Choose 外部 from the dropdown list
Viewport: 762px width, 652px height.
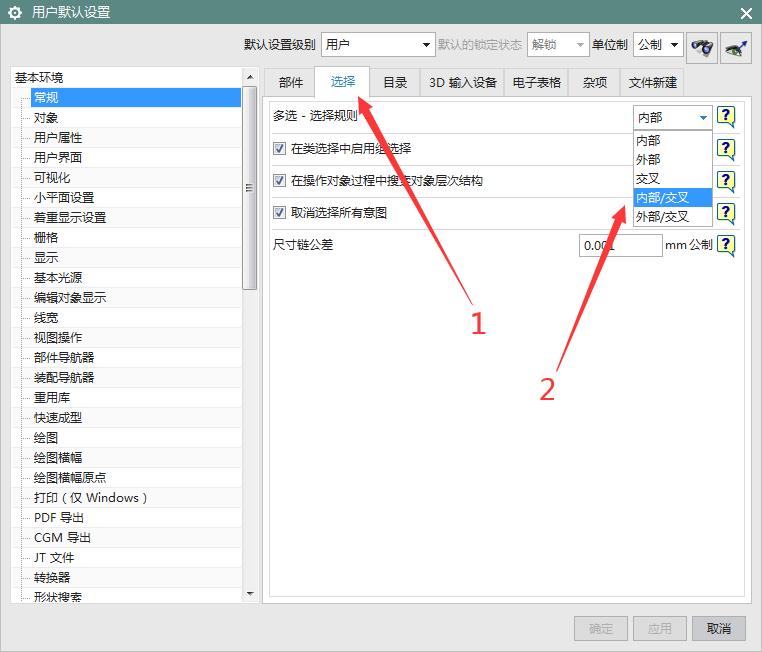click(673, 159)
